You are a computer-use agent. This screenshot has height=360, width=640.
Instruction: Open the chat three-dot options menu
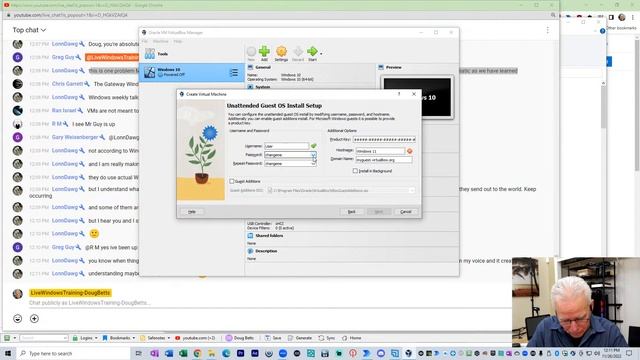coord(548,30)
